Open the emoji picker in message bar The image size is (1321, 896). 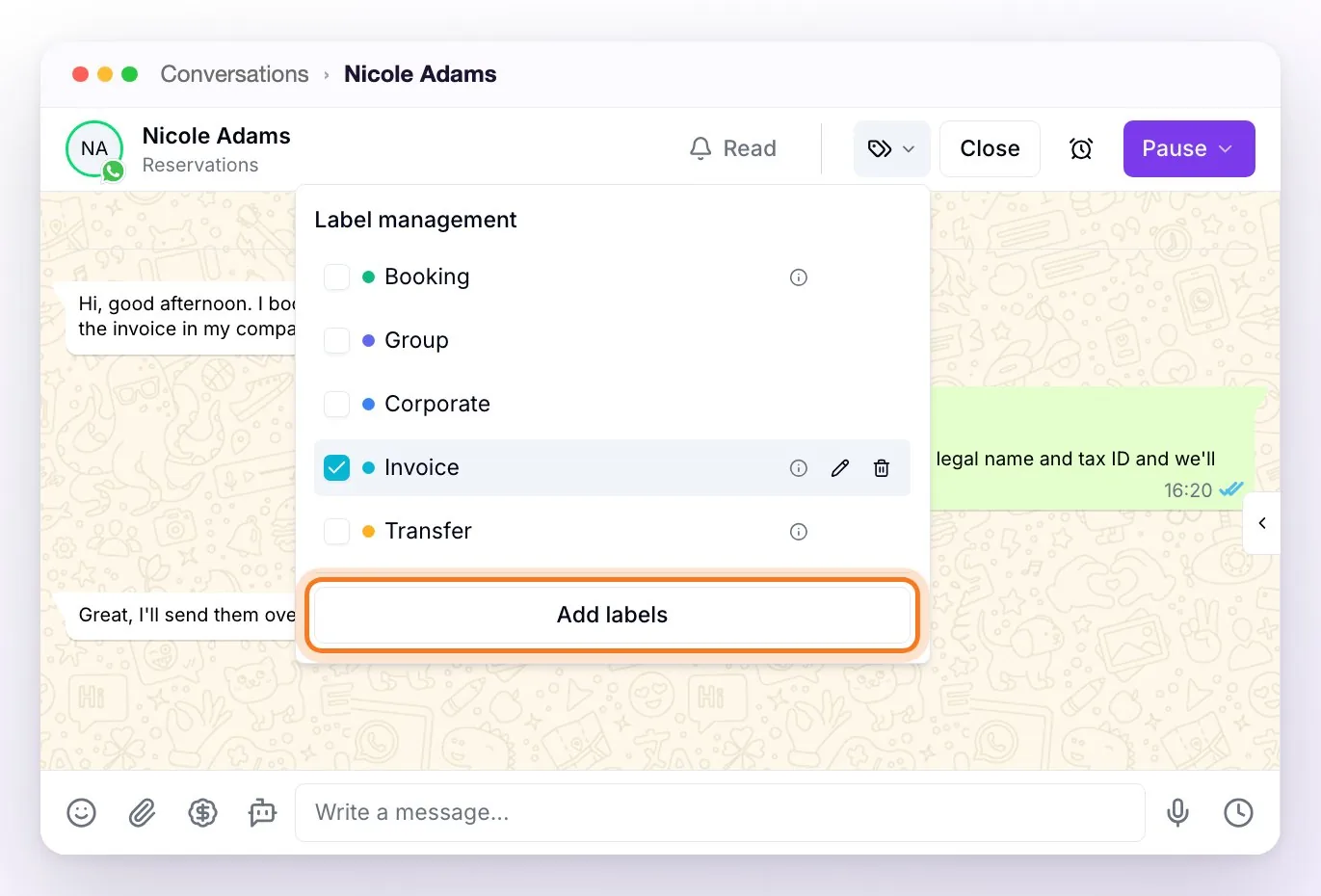click(82, 812)
